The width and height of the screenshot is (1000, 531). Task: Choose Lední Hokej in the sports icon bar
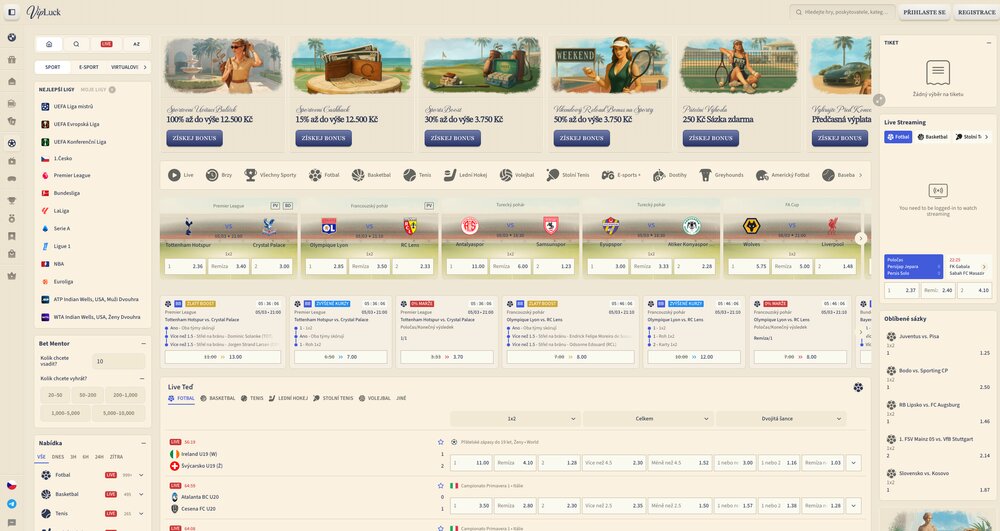tap(466, 175)
